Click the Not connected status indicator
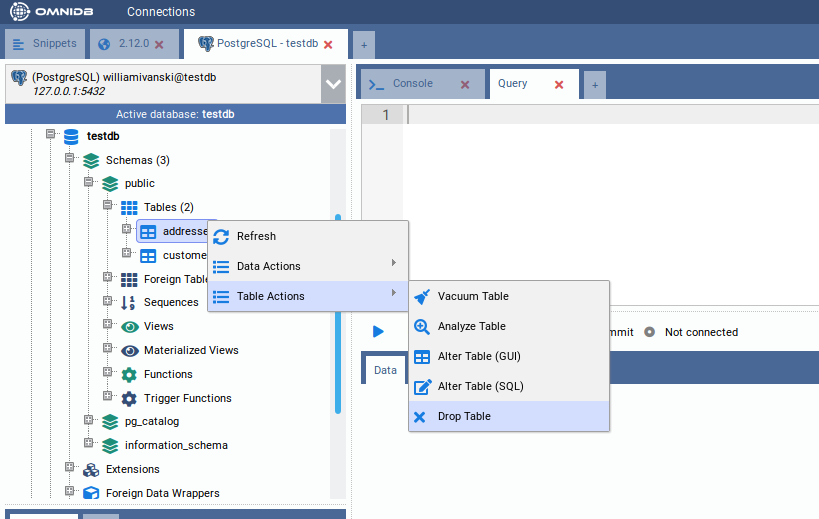Viewport: 819px width, 519px height. click(693, 332)
